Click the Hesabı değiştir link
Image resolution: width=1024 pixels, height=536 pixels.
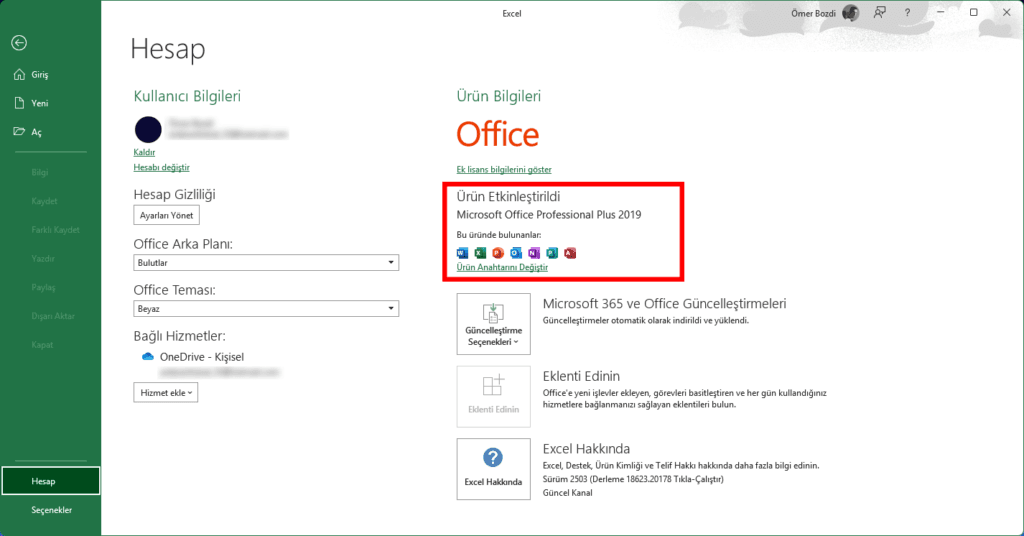[161, 168]
